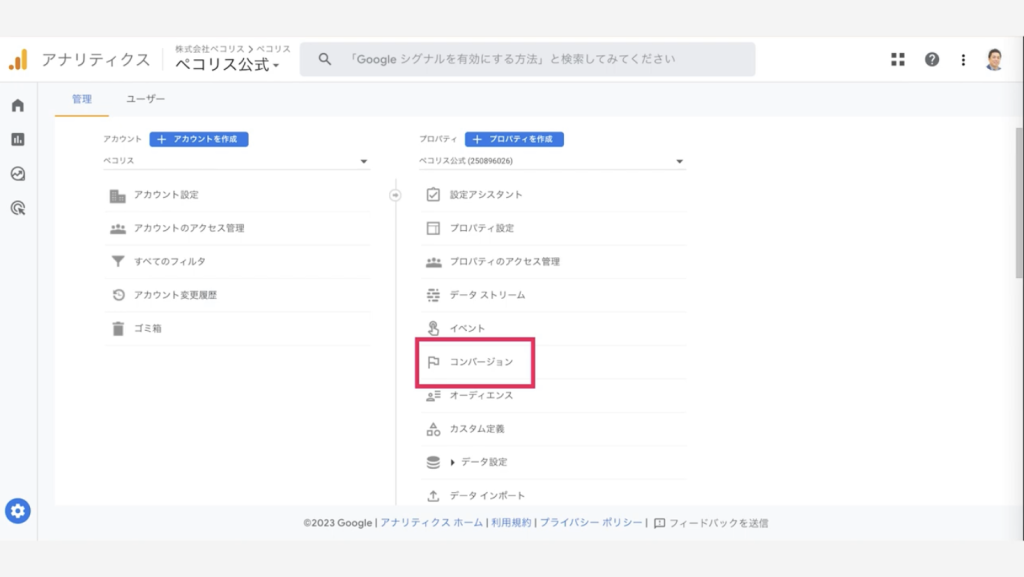Open the Reports bar chart icon

tap(18, 139)
